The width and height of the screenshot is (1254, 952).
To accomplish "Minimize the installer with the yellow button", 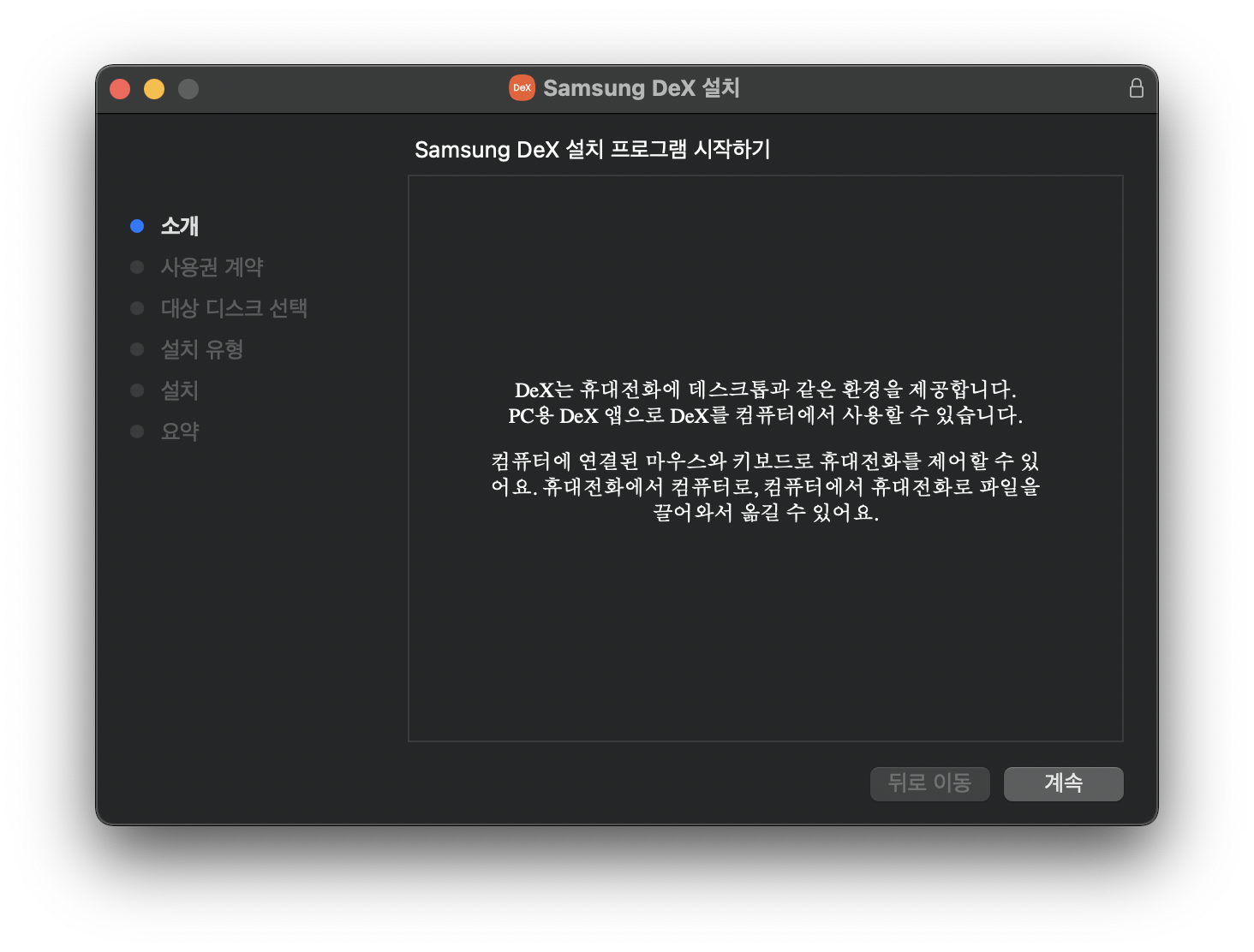I will [x=154, y=89].
